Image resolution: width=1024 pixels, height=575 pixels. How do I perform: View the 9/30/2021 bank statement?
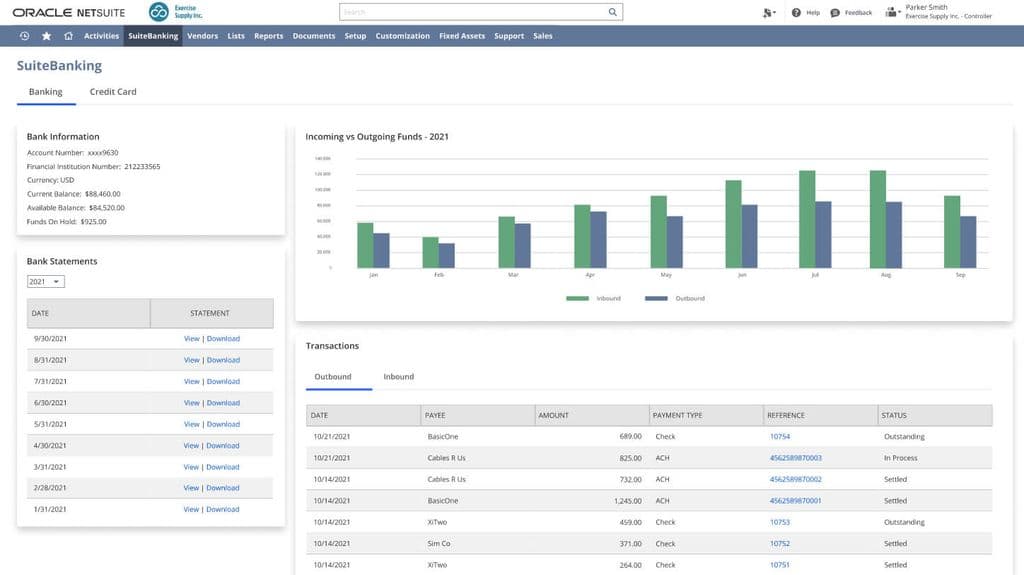[191, 339]
